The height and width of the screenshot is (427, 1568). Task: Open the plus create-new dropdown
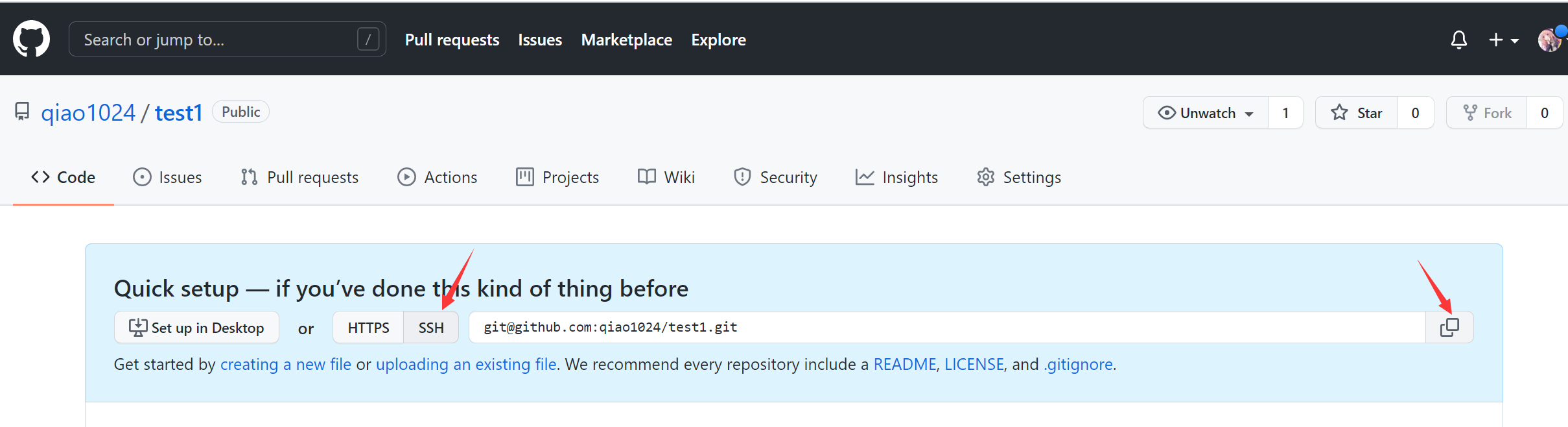pyautogui.click(x=1503, y=40)
